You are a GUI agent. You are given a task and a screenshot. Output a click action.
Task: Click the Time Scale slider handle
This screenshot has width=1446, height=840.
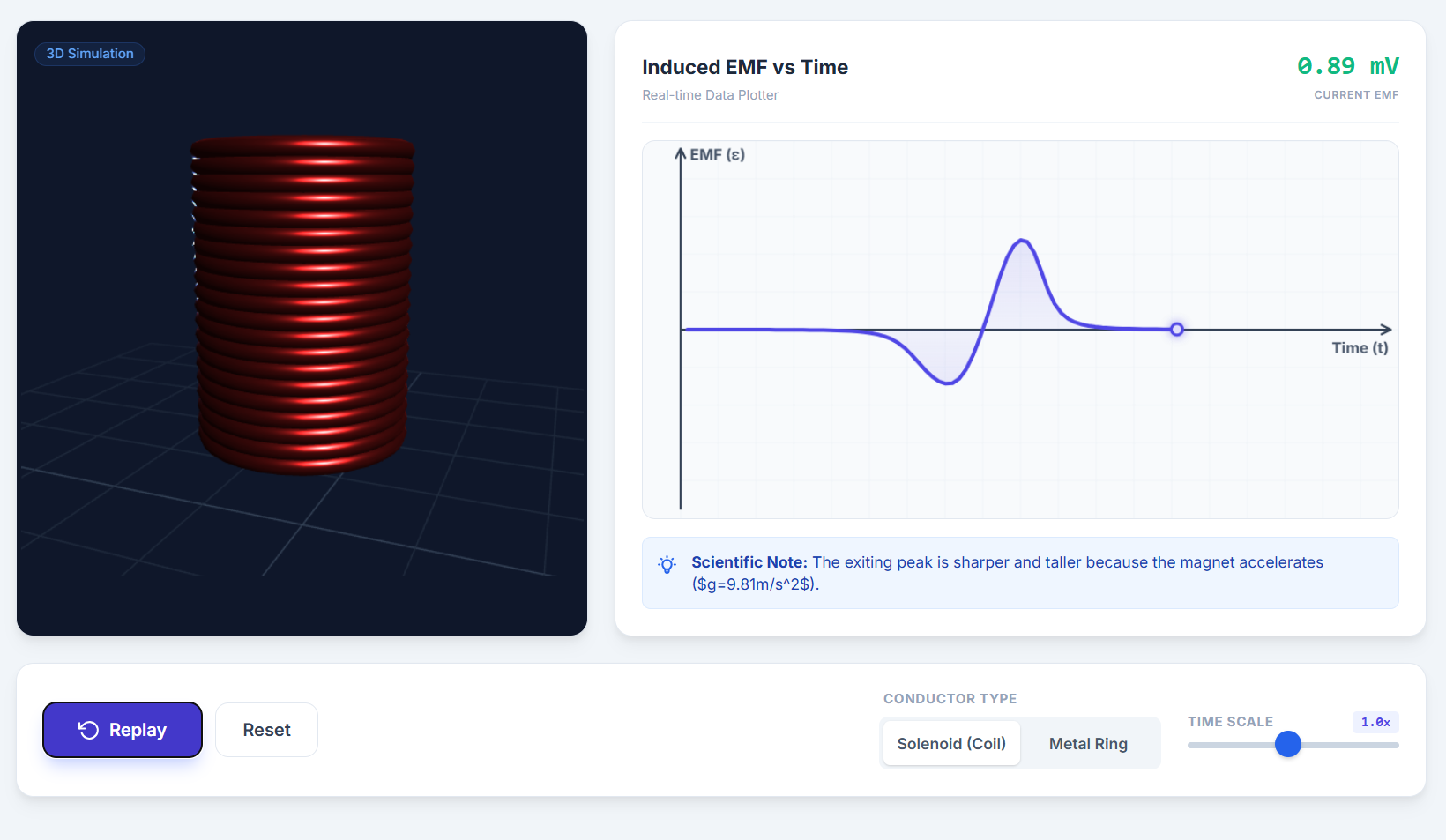tap(1288, 744)
